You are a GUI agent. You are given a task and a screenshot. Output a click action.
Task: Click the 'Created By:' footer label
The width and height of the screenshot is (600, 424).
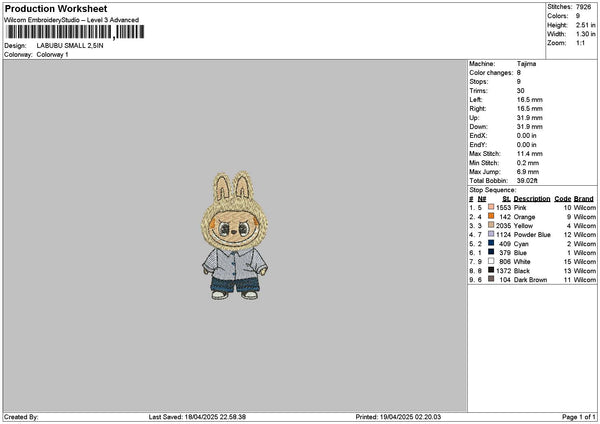[21, 417]
